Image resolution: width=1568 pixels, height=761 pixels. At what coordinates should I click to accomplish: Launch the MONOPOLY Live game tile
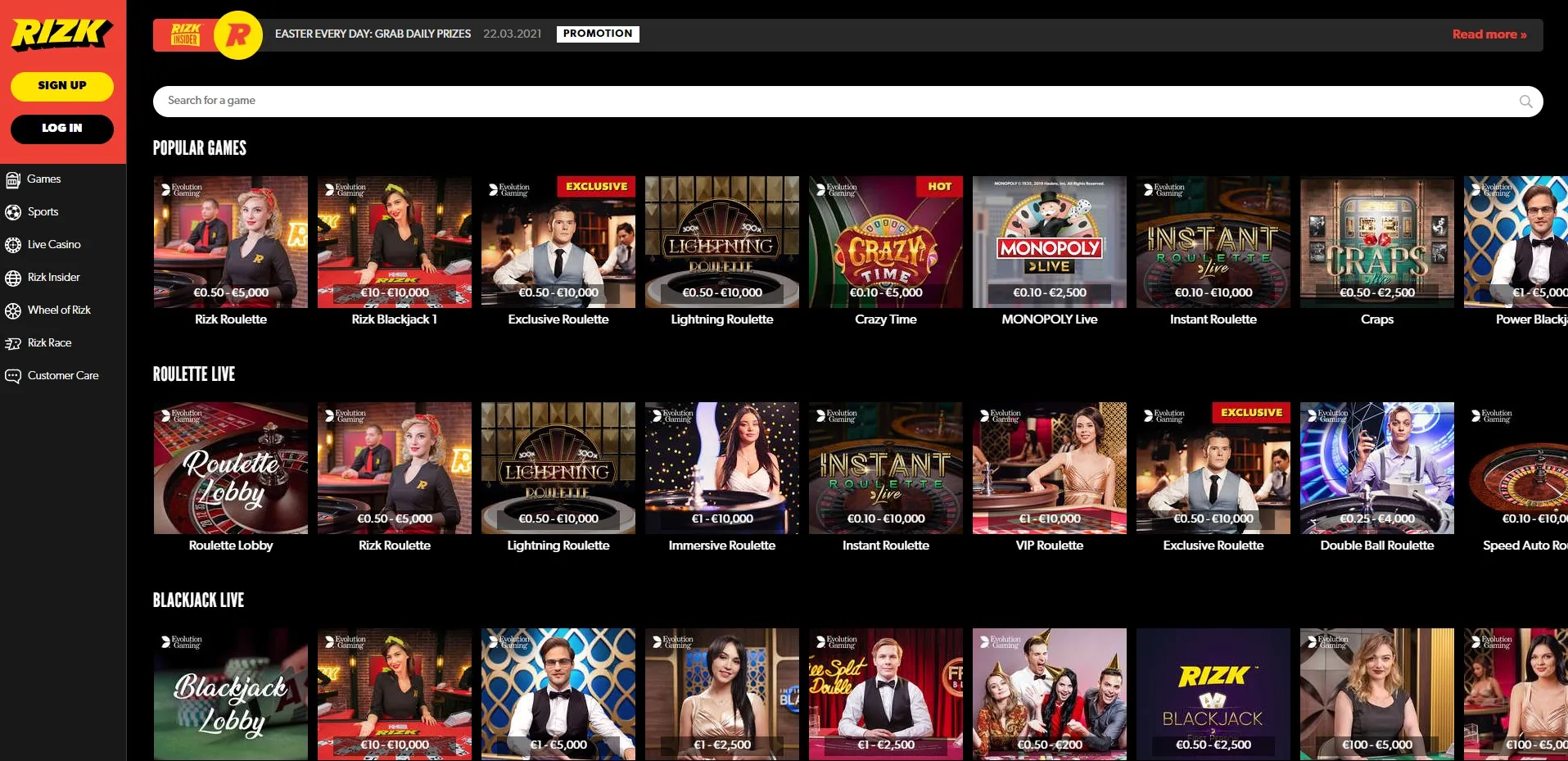(x=1049, y=242)
